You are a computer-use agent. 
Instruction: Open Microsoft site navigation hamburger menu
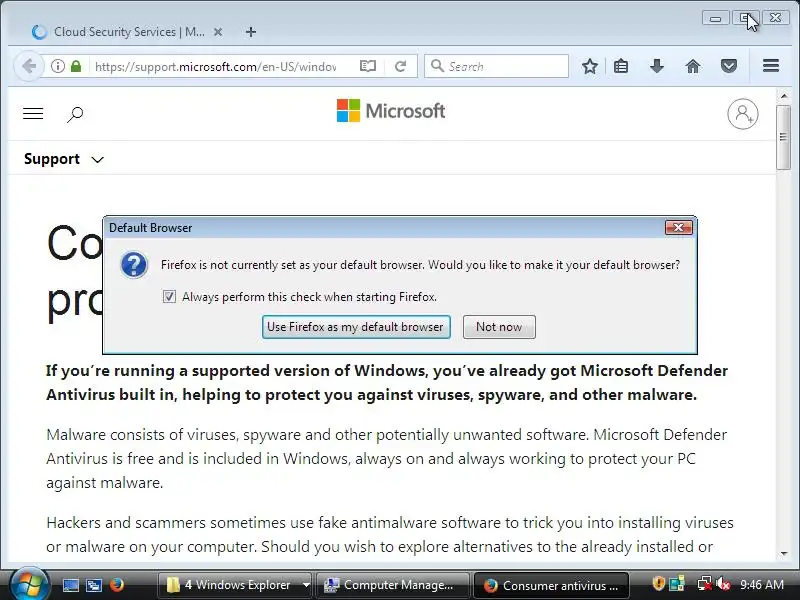pyautogui.click(x=33, y=113)
